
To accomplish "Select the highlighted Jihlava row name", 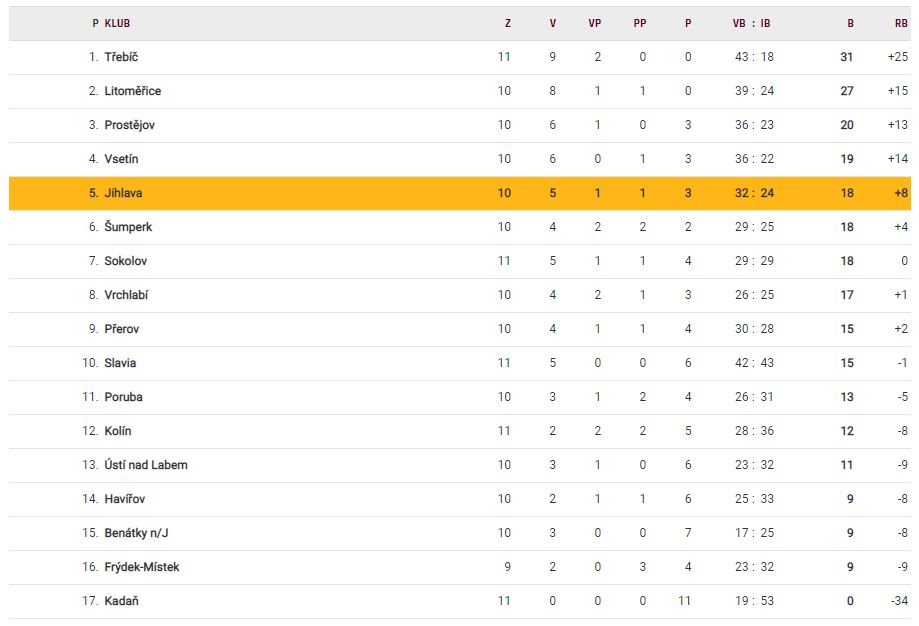I will [x=123, y=193].
